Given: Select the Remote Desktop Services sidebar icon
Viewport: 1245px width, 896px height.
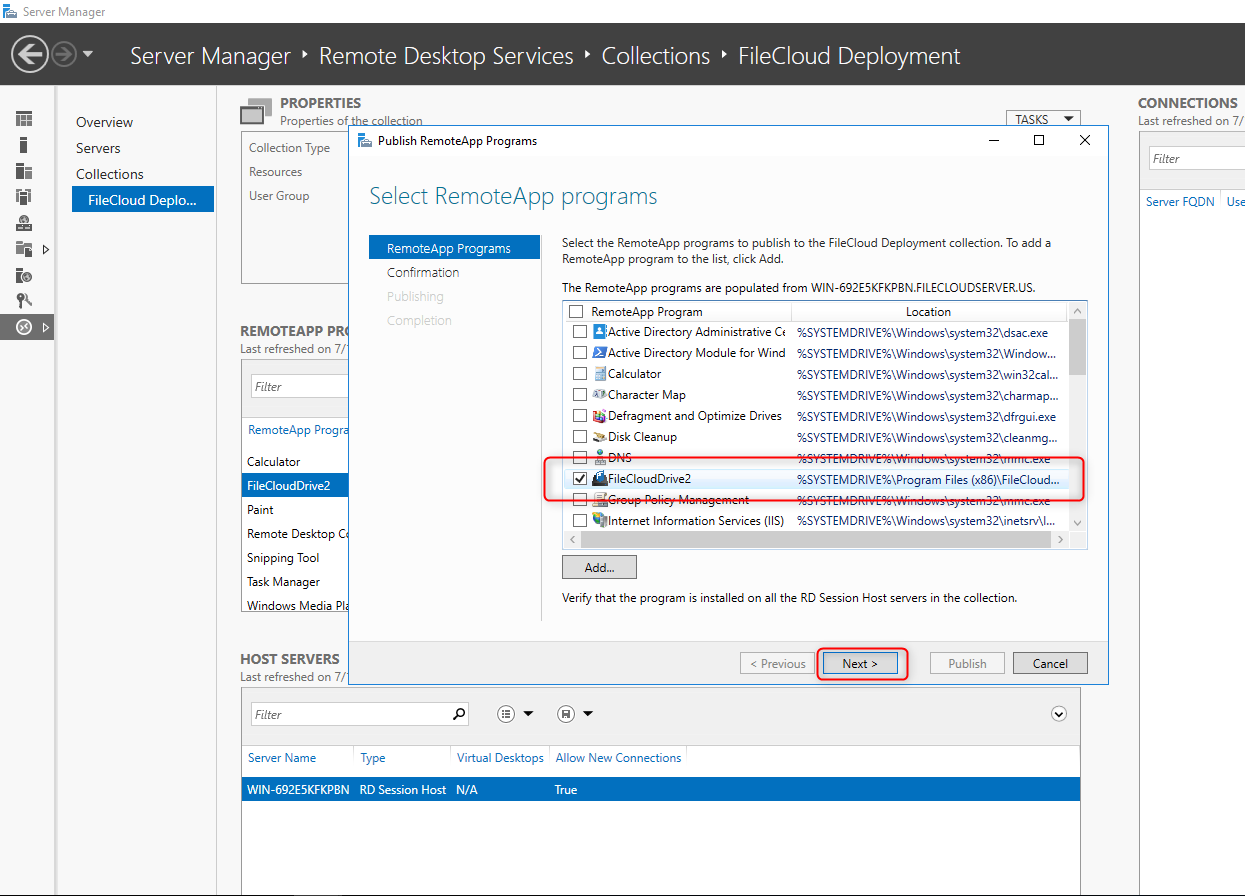Looking at the screenshot, I should point(24,327).
